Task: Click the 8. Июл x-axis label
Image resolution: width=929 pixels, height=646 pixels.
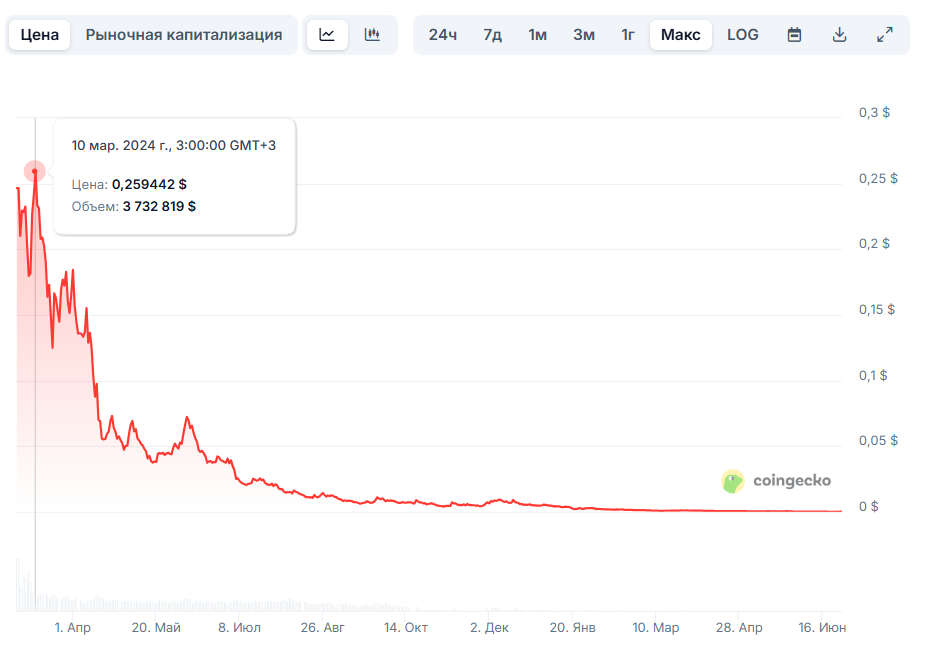Action: pos(240,628)
